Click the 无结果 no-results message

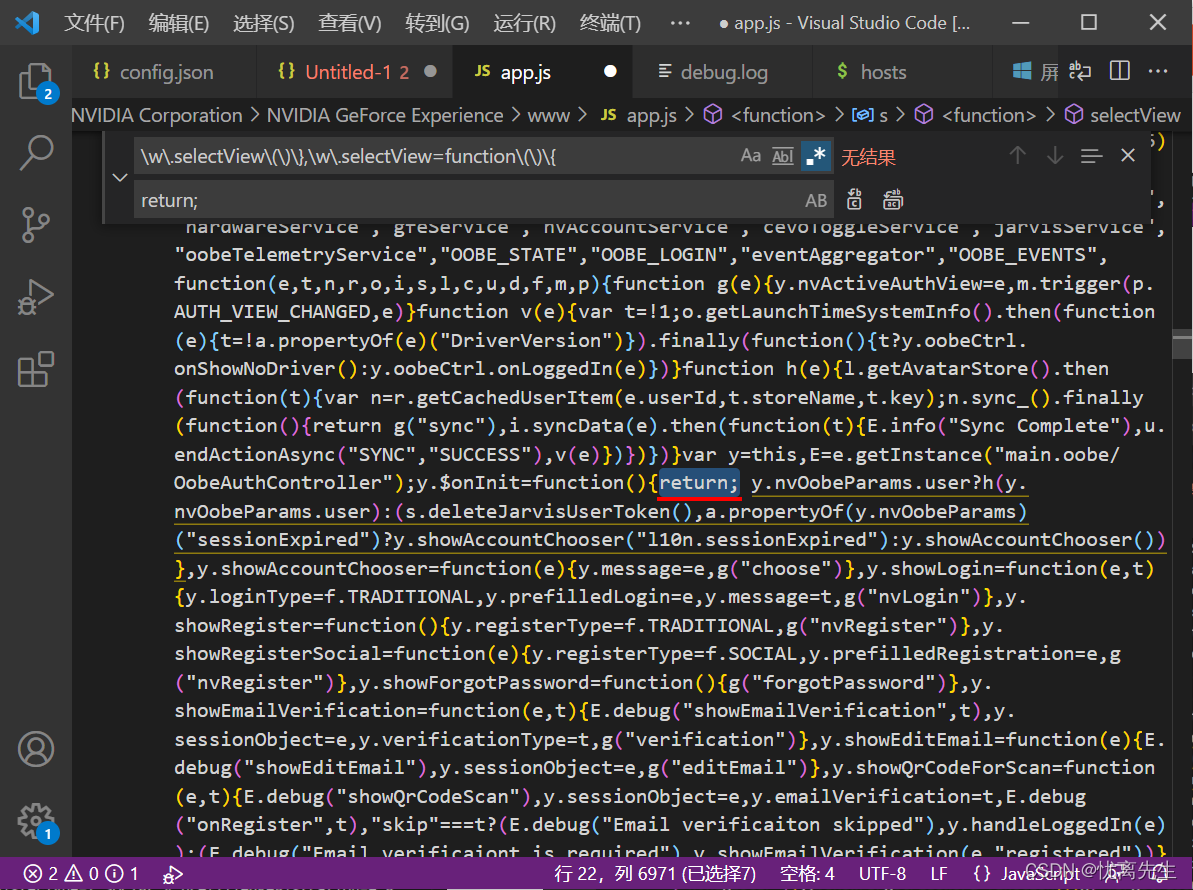click(x=868, y=157)
